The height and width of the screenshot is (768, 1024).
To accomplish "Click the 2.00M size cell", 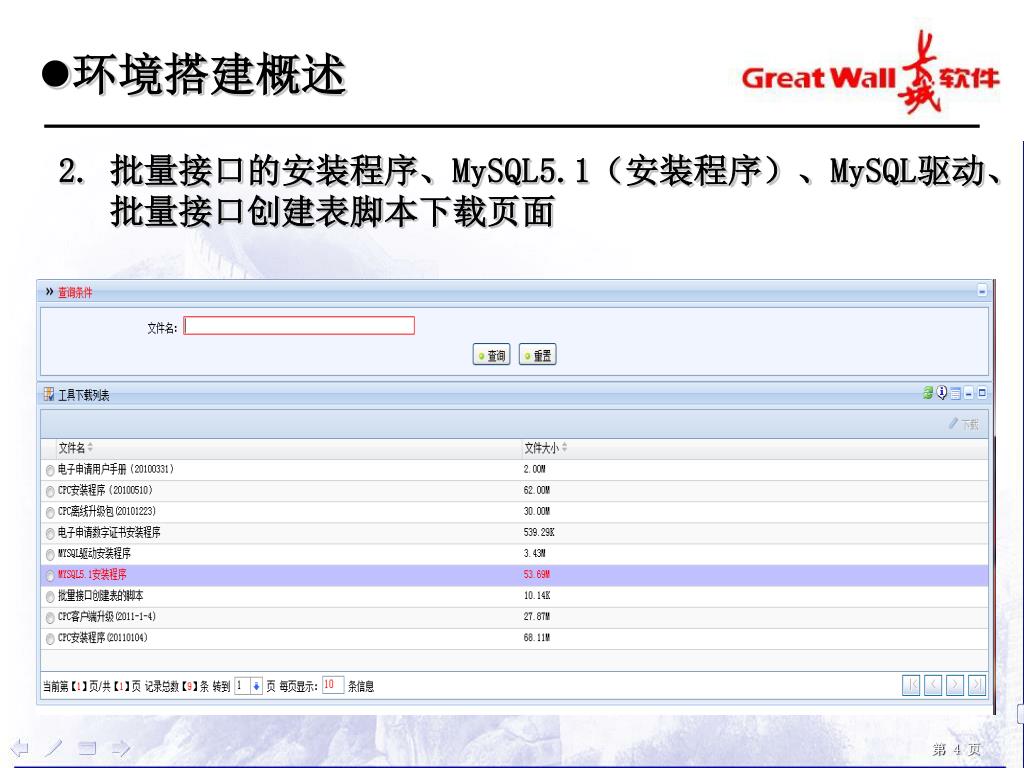I will [534, 469].
